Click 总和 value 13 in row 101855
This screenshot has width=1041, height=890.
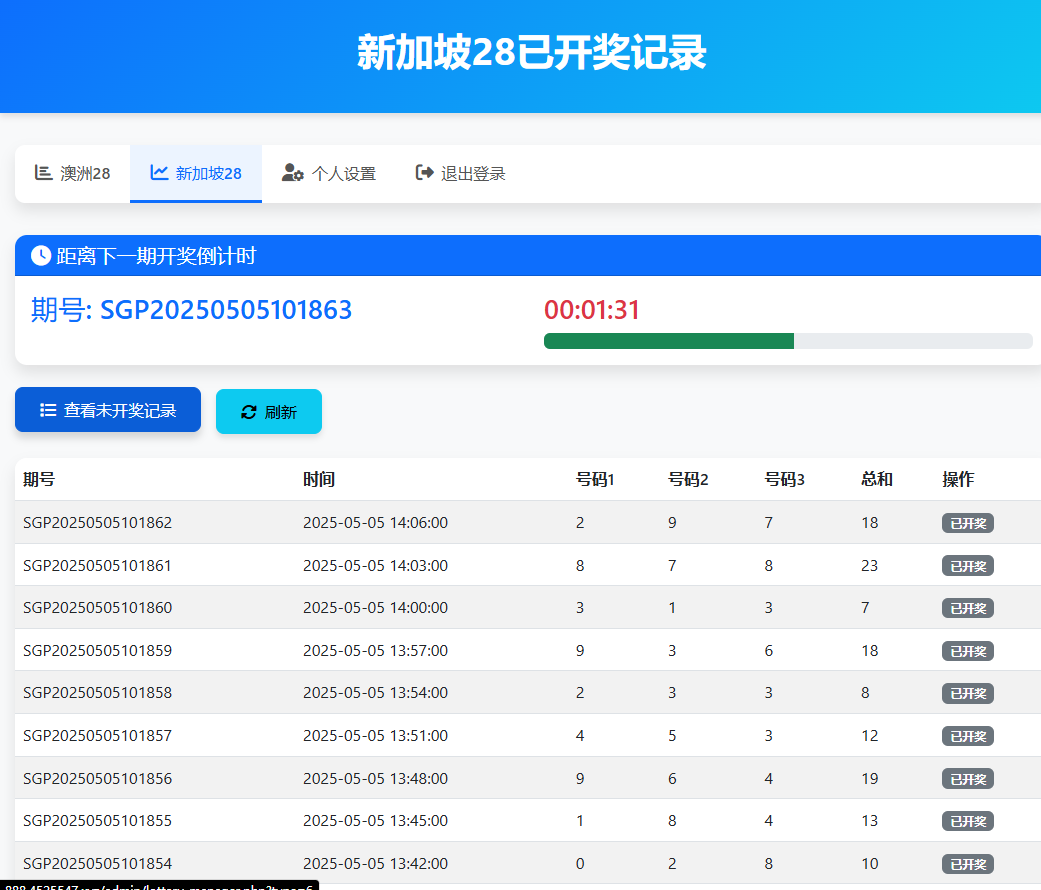(x=870, y=820)
